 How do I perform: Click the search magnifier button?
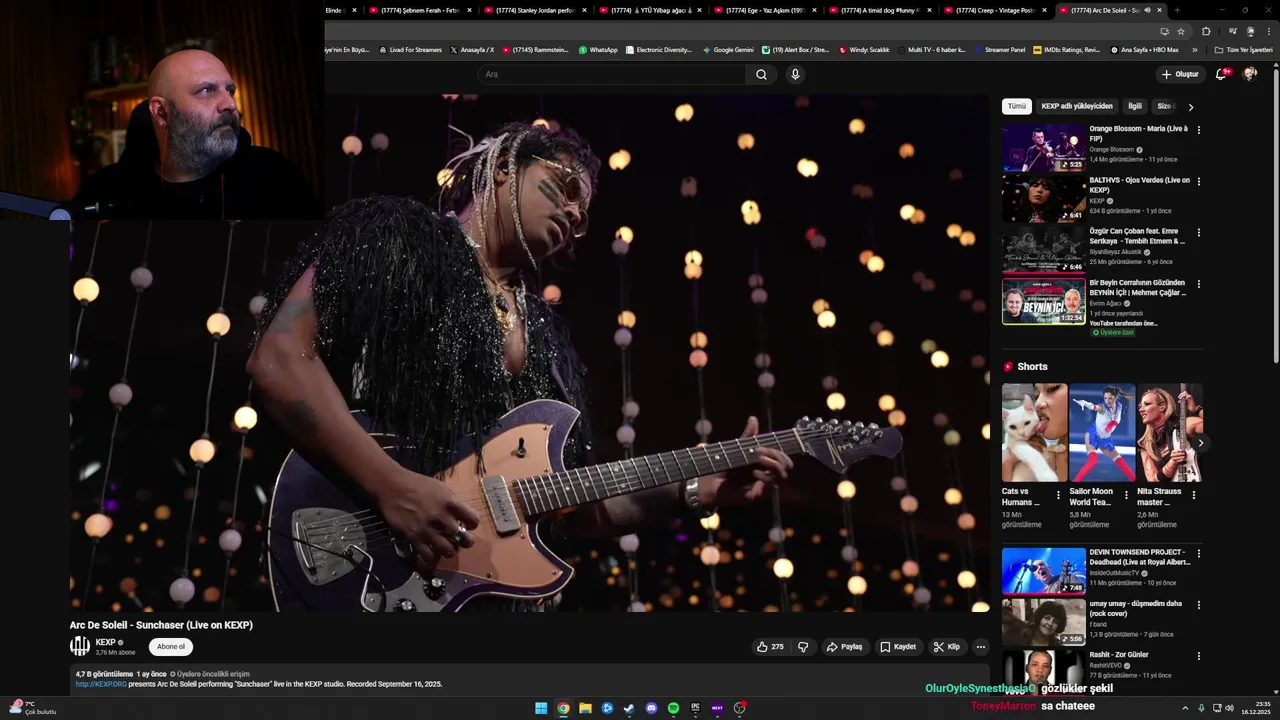[761, 74]
